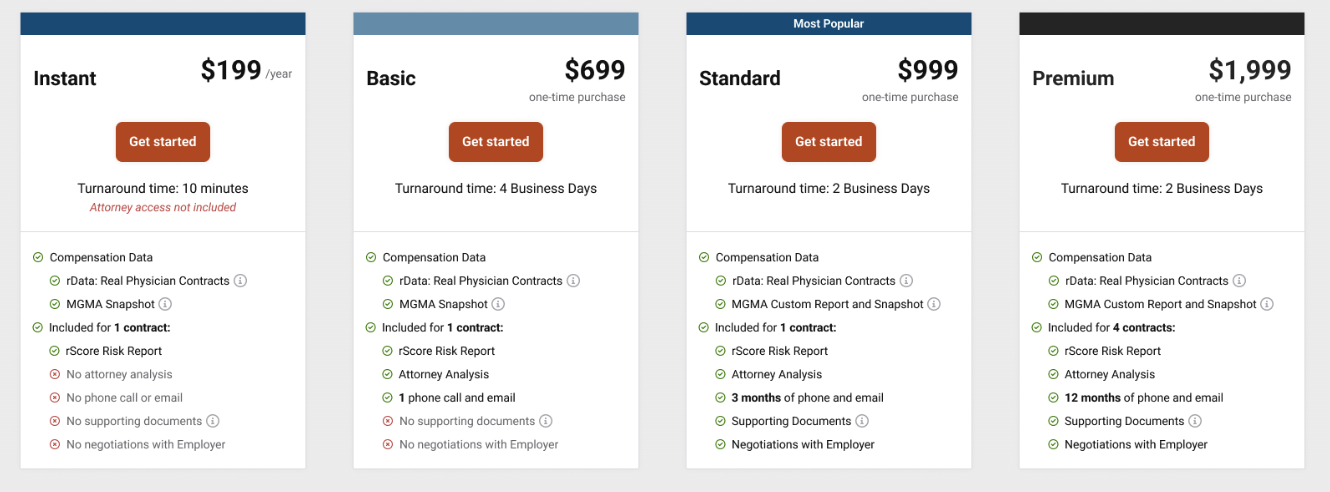Open info icon for Premium MGMA Custom Report
This screenshot has height=492, width=1330.
(1268, 304)
